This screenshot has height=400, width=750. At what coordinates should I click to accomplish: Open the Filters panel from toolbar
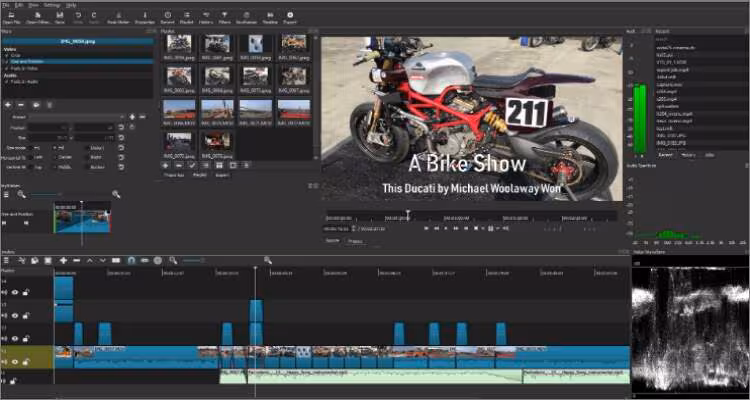225,18
